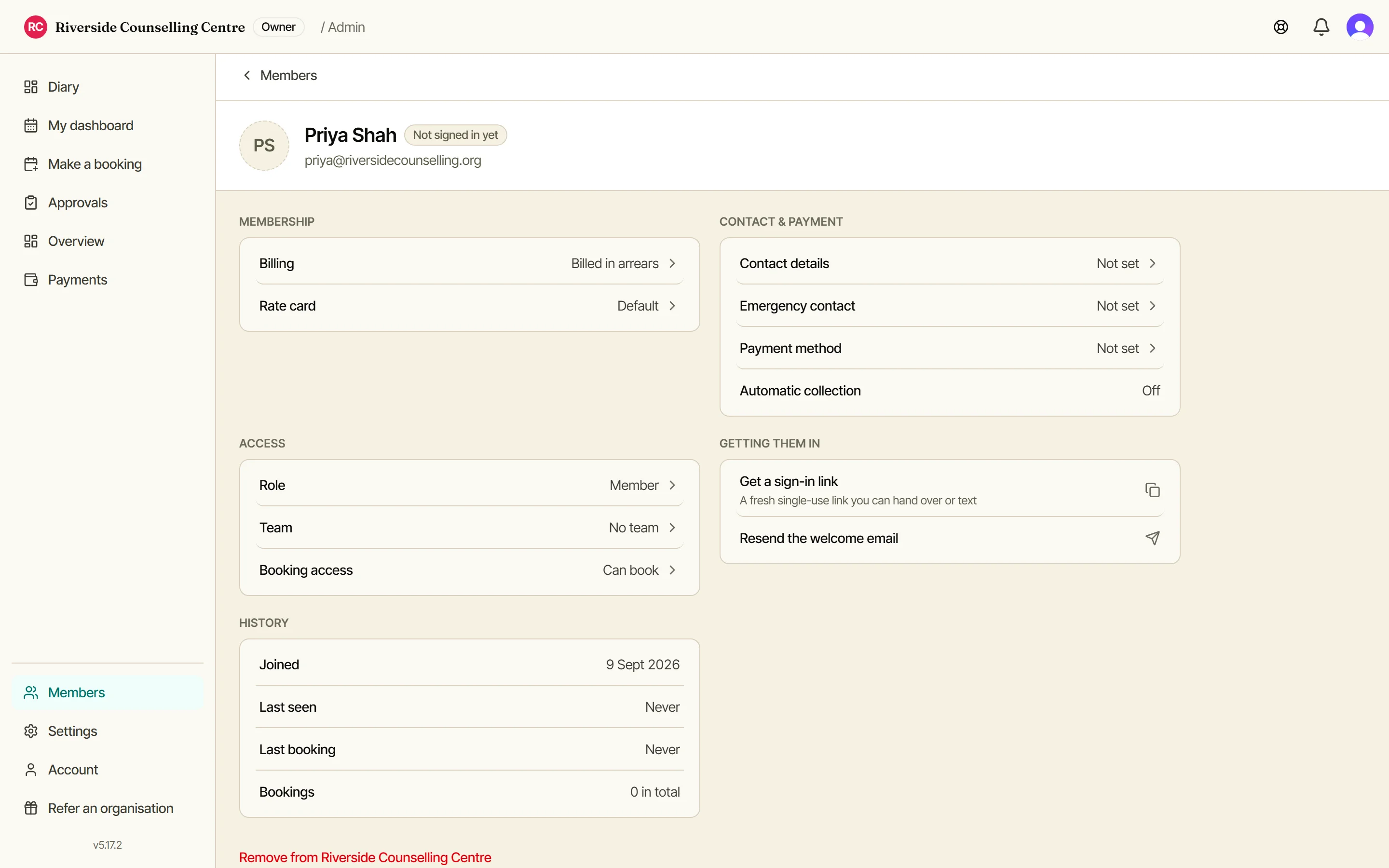This screenshot has width=1389, height=868.
Task: Go back using the Members chevron arrow
Action: (247, 75)
